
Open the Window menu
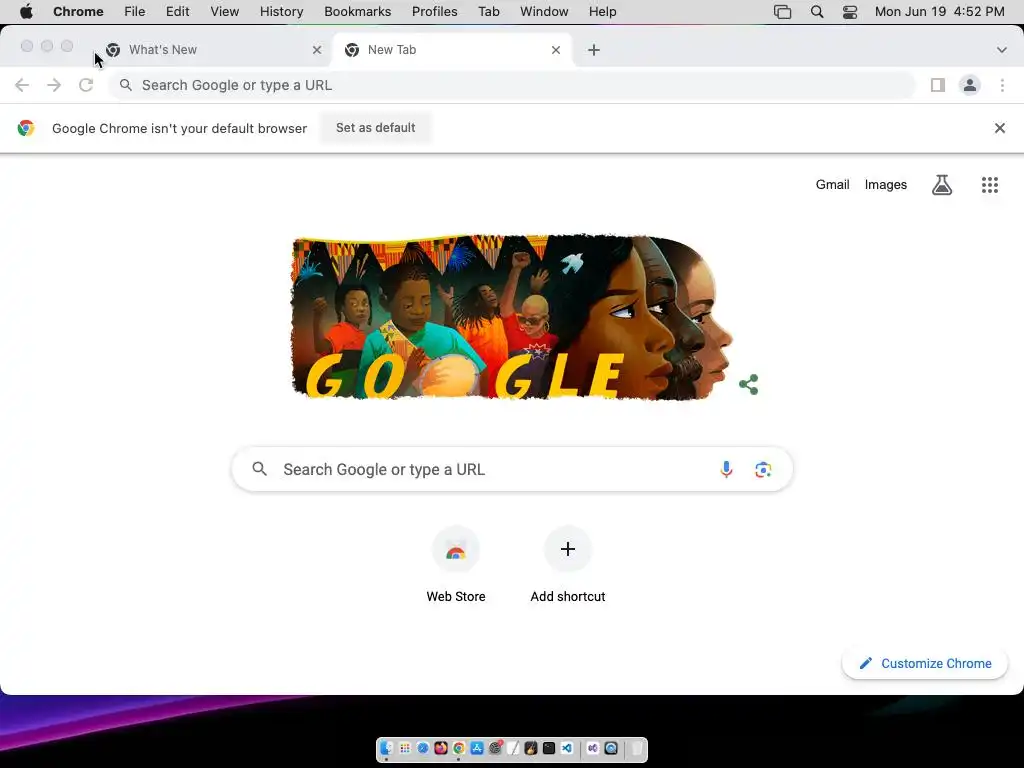point(544,12)
